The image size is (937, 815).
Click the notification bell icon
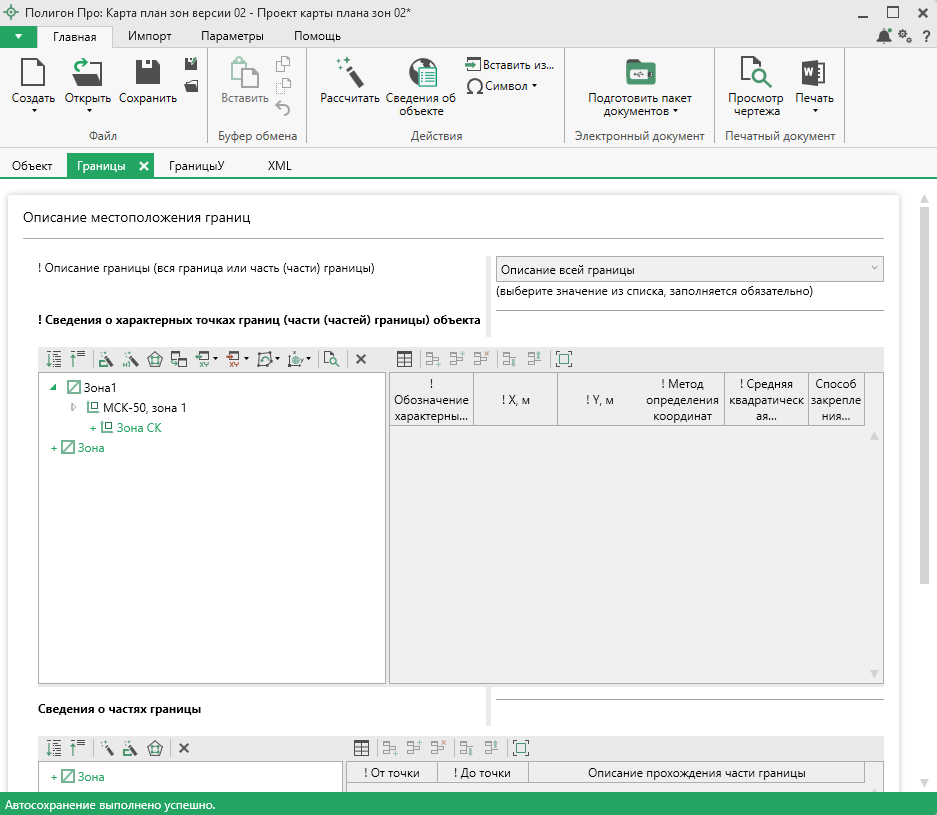(883, 37)
